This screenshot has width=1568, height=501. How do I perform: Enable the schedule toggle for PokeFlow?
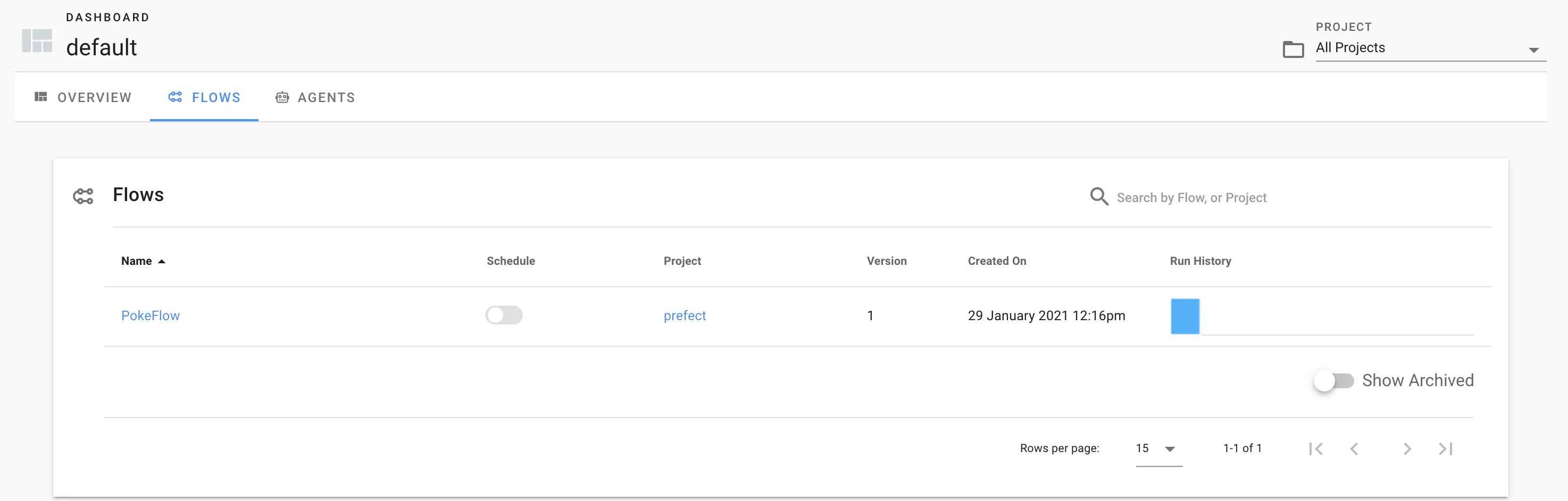point(504,315)
